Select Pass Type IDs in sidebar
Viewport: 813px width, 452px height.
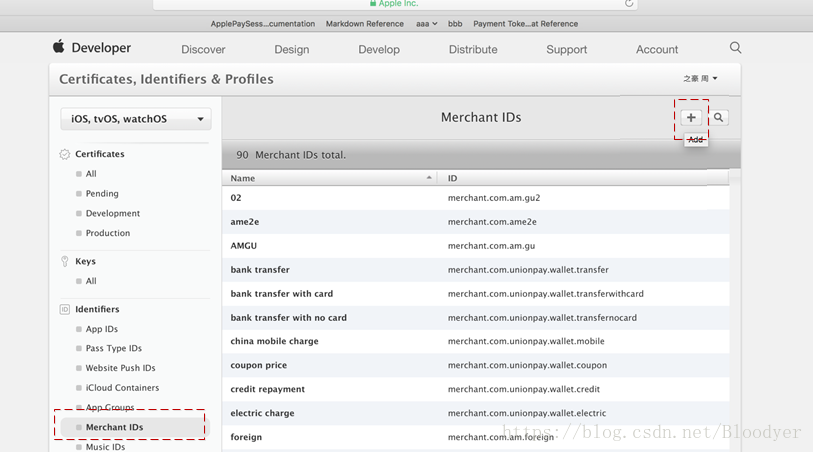114,348
